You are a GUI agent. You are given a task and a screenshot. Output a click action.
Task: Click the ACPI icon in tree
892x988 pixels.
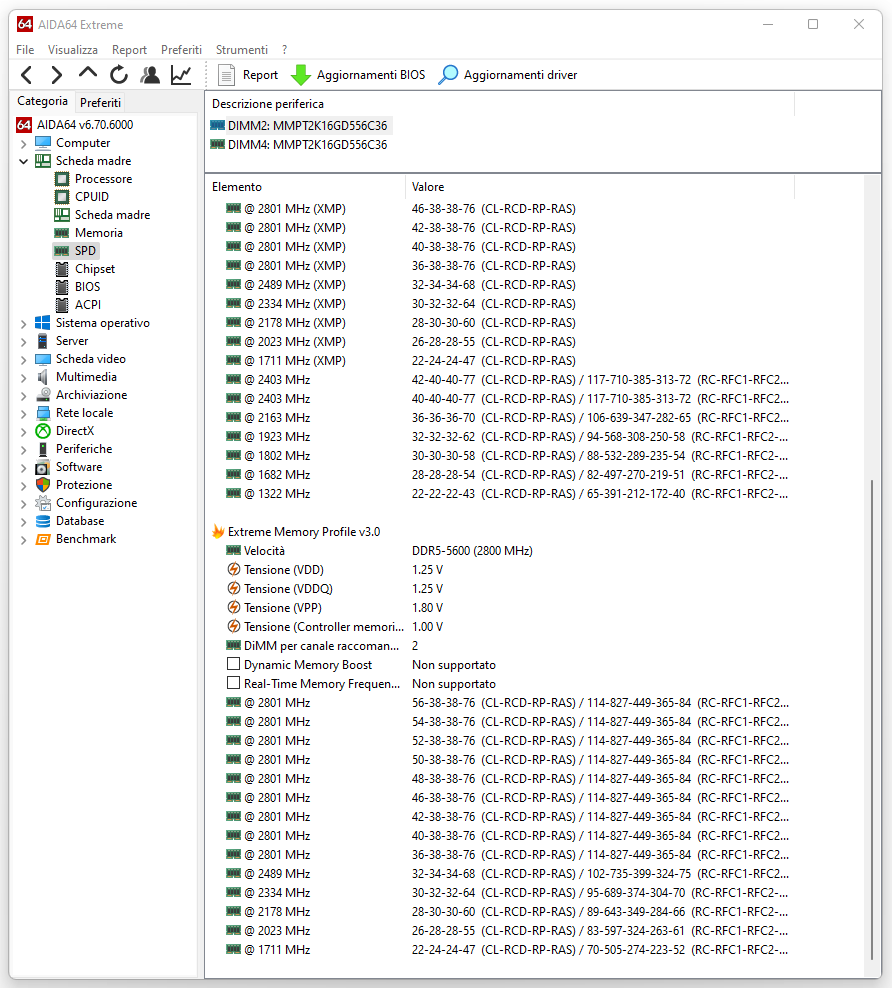coord(62,305)
